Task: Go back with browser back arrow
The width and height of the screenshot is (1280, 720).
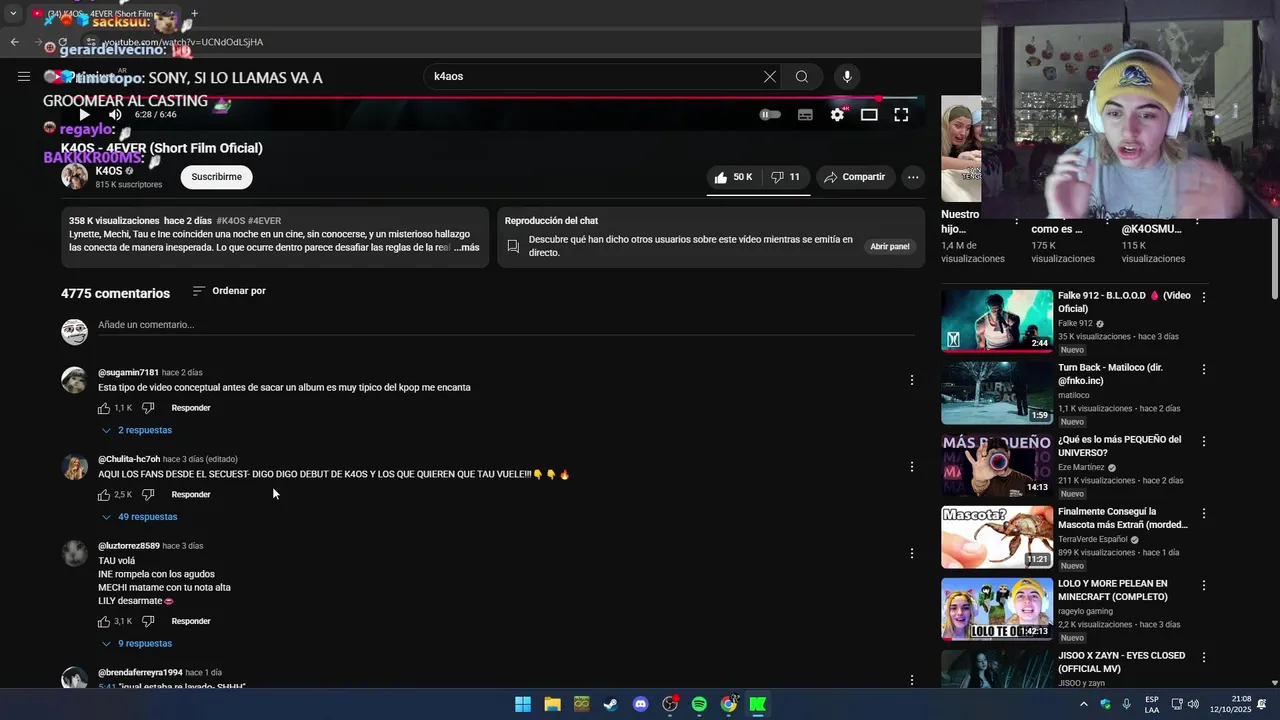Action: (x=14, y=42)
